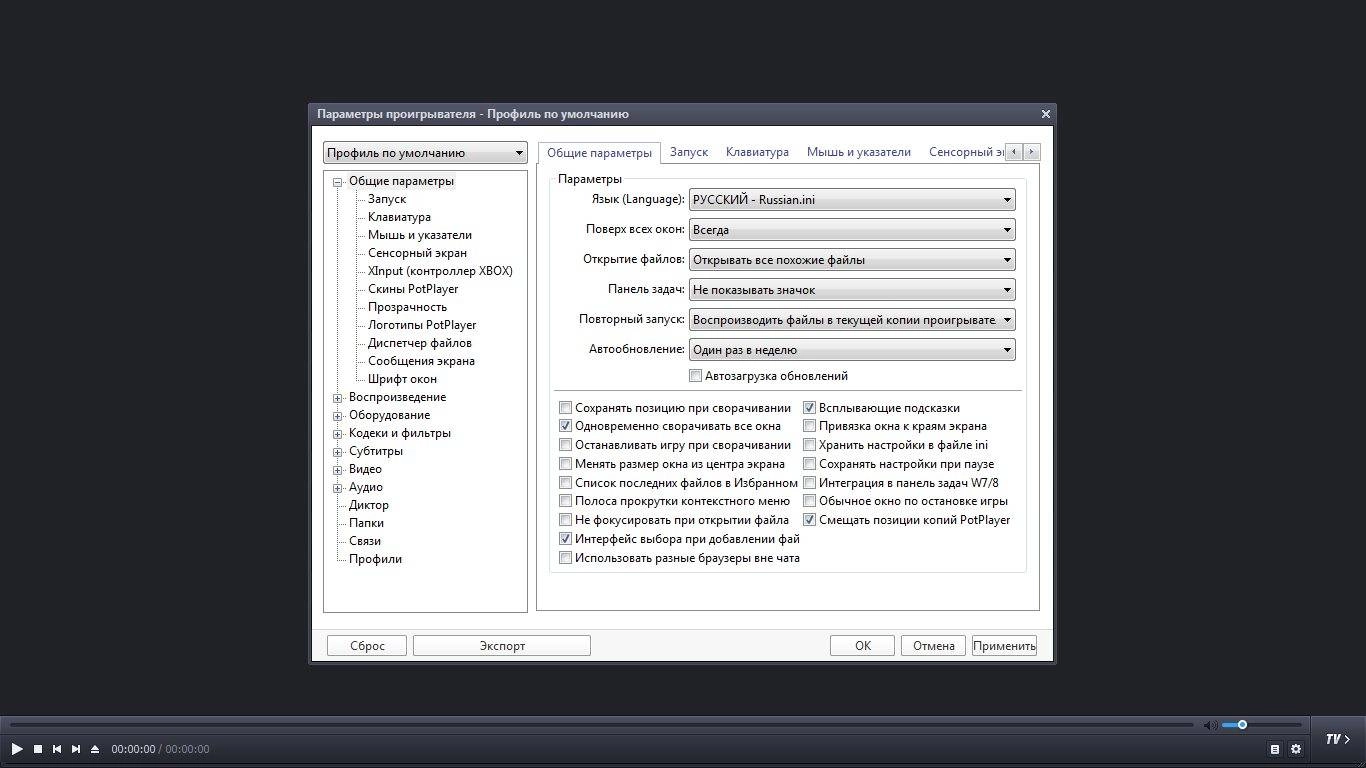Skip to previous track icon
The image size is (1366, 768).
click(57, 749)
